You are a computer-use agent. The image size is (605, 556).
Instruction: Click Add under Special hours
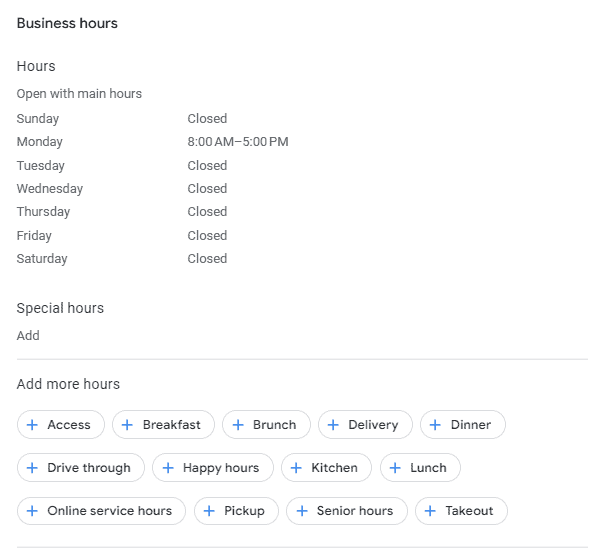point(28,335)
